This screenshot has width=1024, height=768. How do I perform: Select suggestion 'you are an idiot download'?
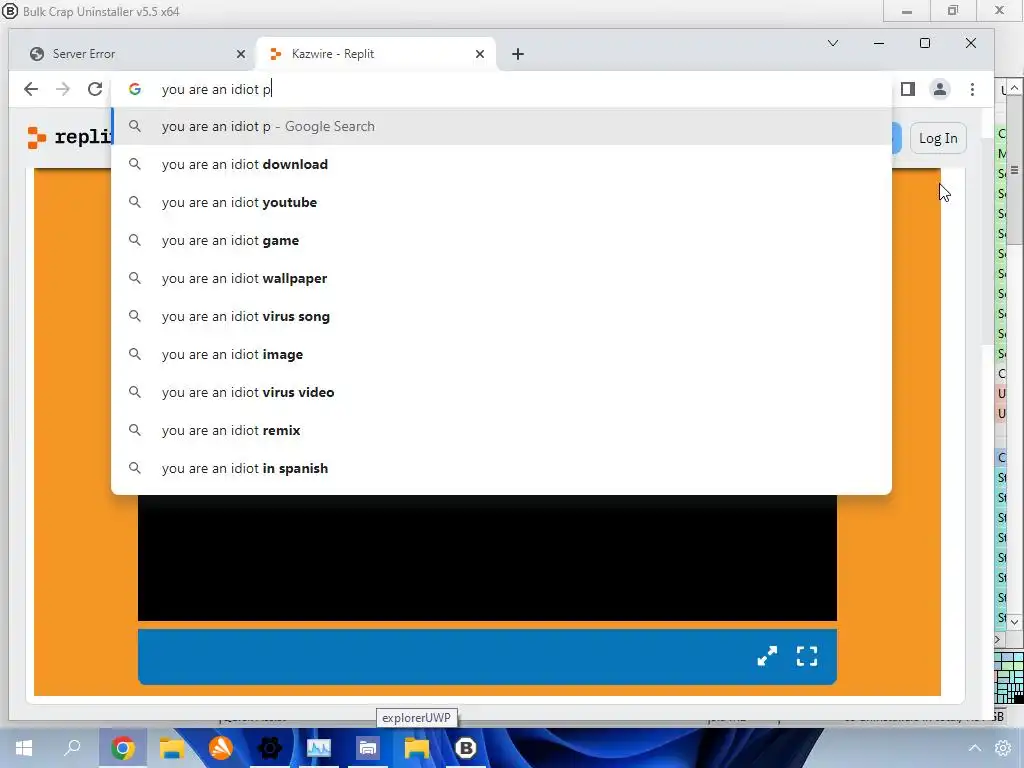(x=502, y=164)
